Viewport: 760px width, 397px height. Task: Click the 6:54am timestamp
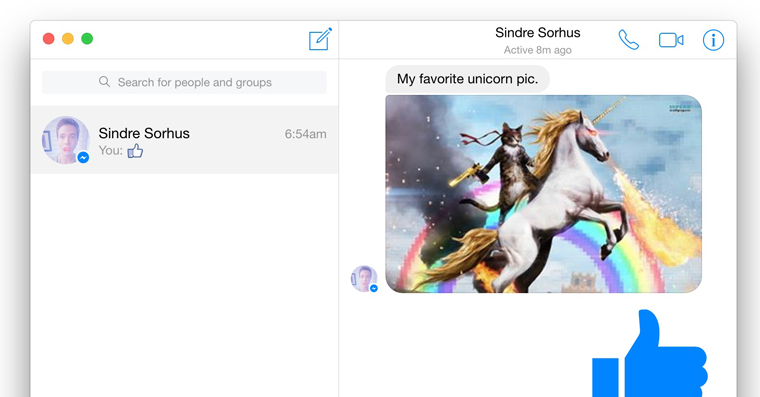305,134
